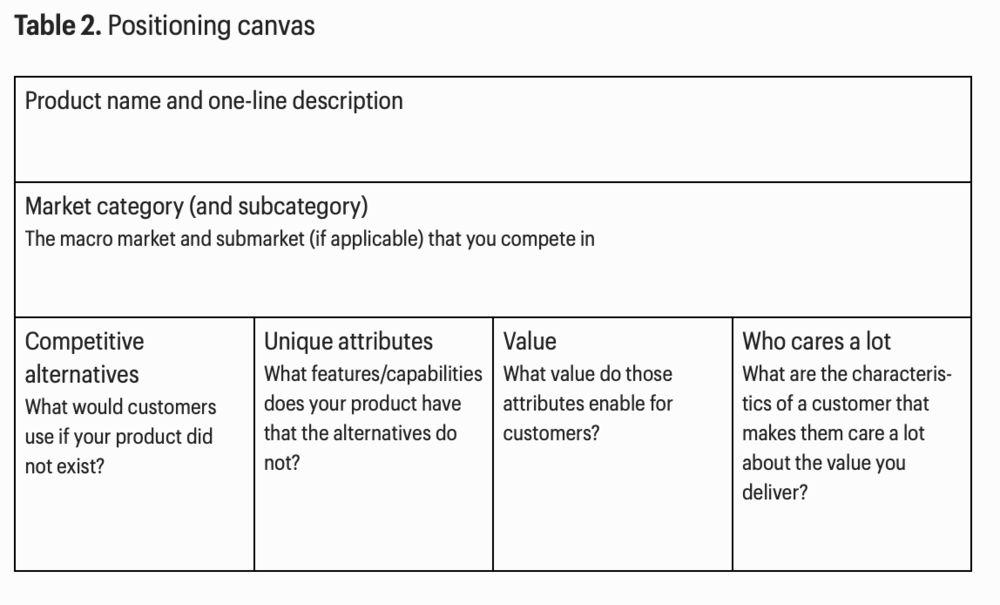Click 'Product name and one-line description' heading

click(x=214, y=101)
